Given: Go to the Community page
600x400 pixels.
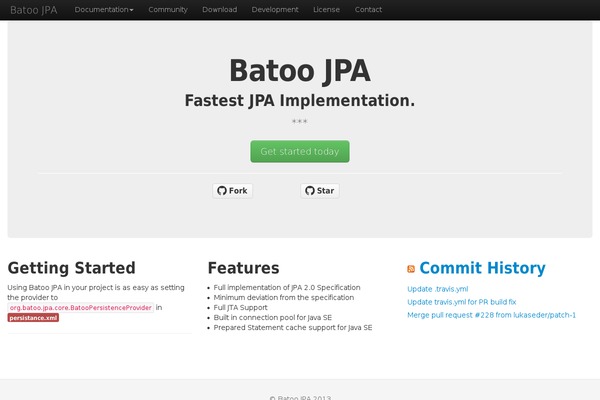Looking at the screenshot, I should point(168,10).
